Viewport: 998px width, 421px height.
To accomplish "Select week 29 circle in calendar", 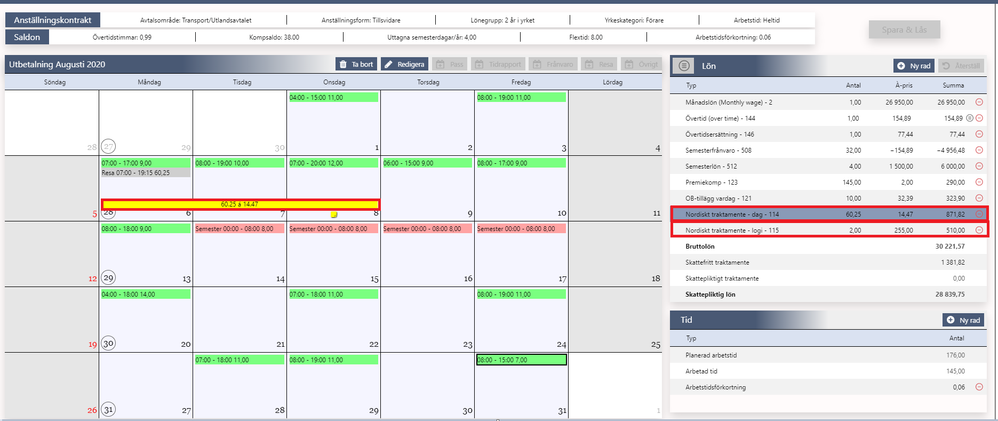I will [109, 278].
